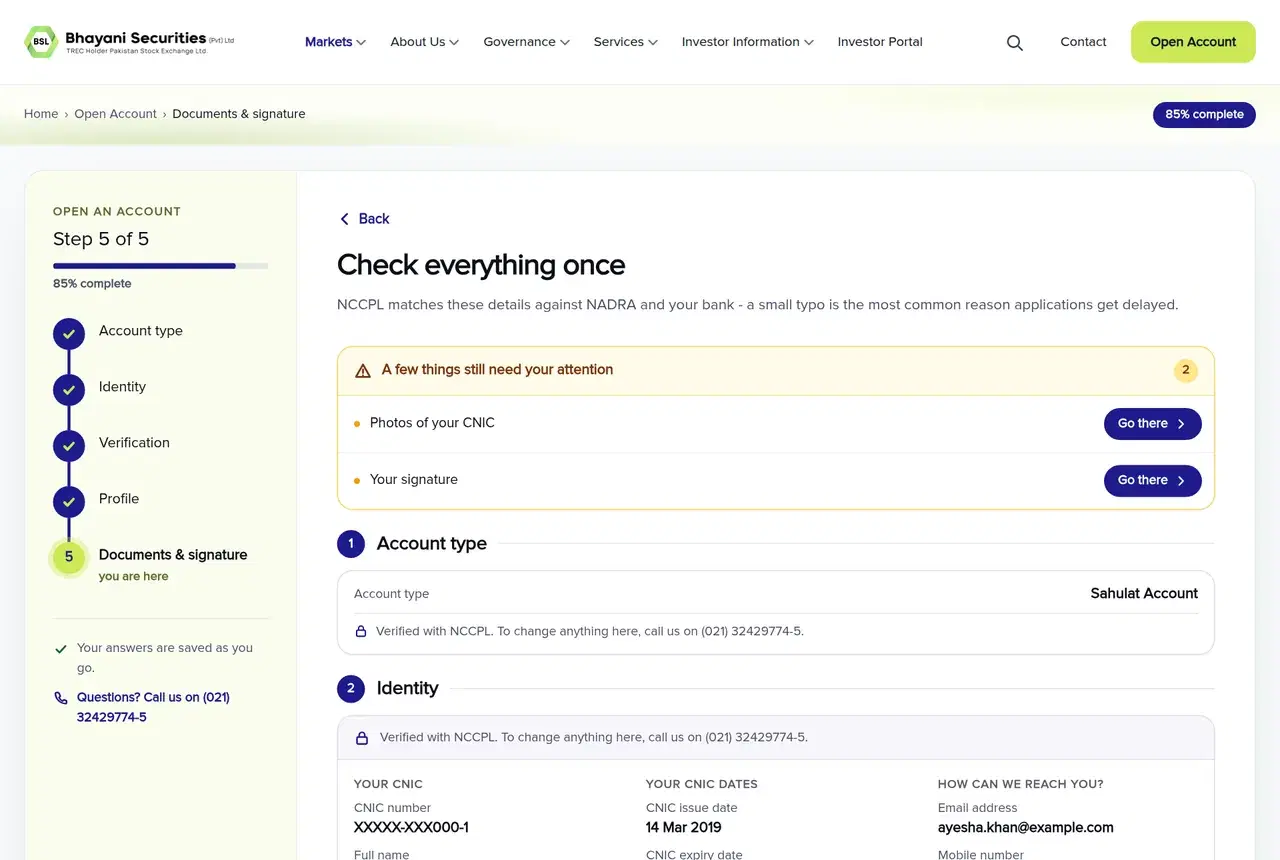
Task: Click the CNIC number XXXXX-XXX000-1
Action: 411,828
